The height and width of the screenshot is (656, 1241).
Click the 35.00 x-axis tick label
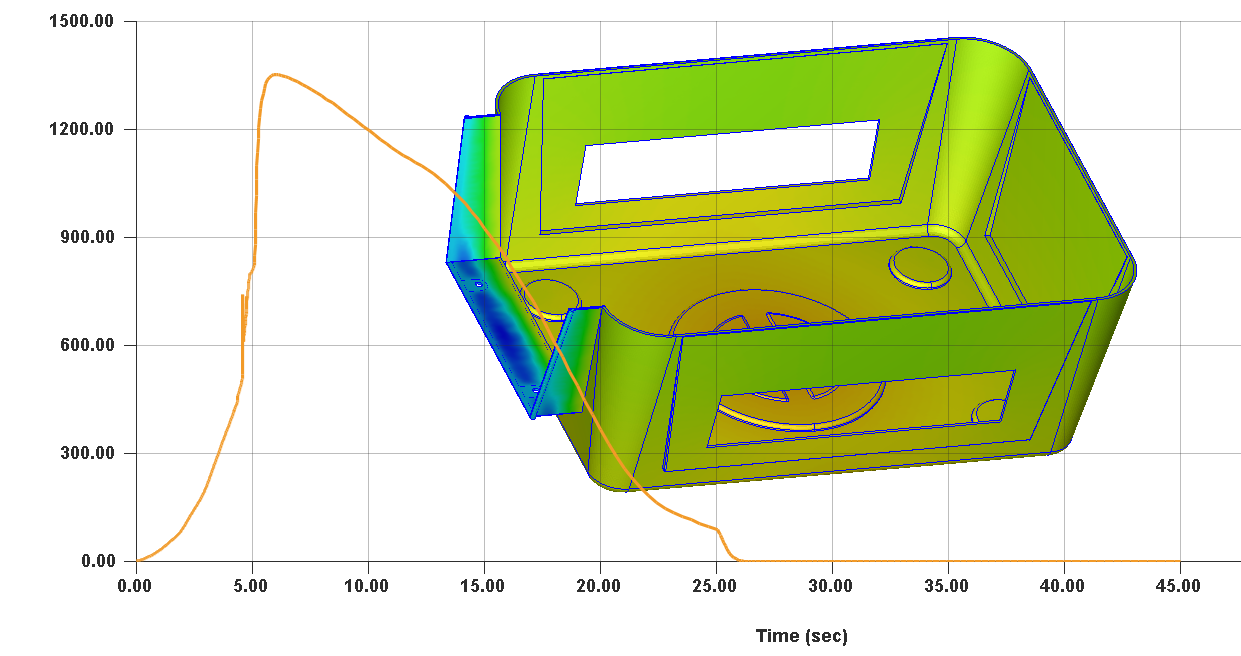948,586
